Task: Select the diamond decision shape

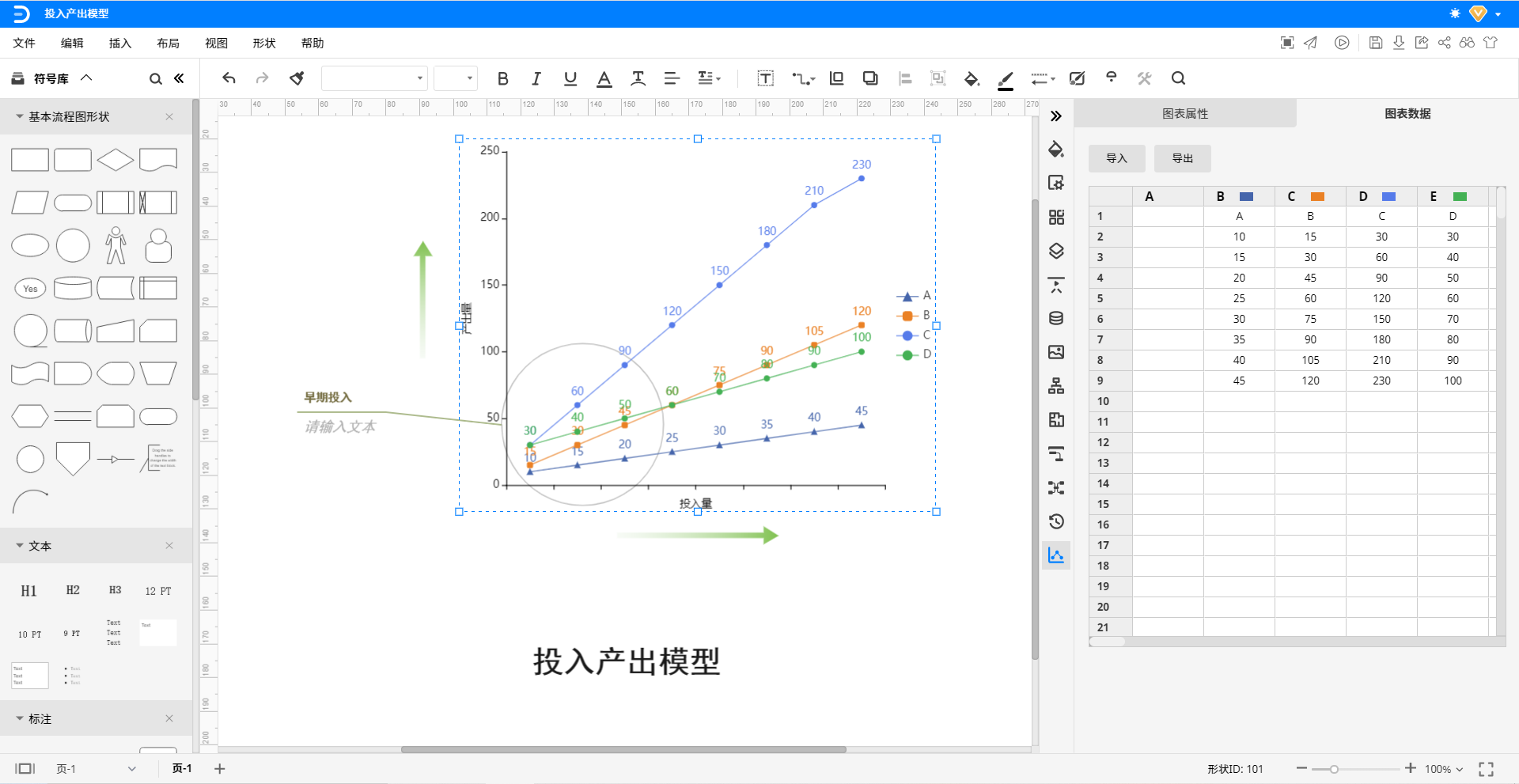Action: (x=116, y=160)
